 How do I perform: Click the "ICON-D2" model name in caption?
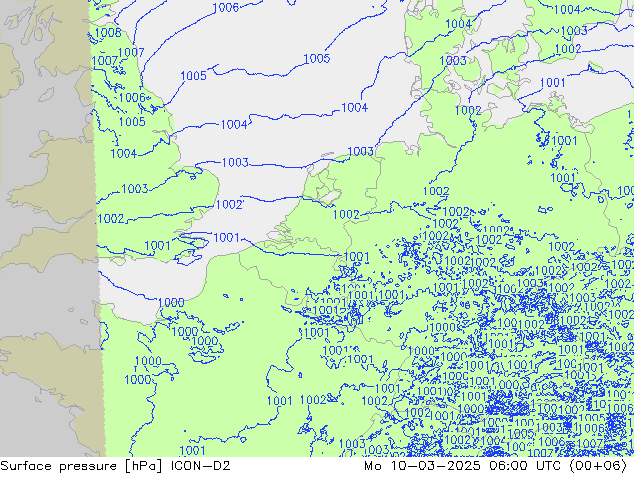(201, 466)
